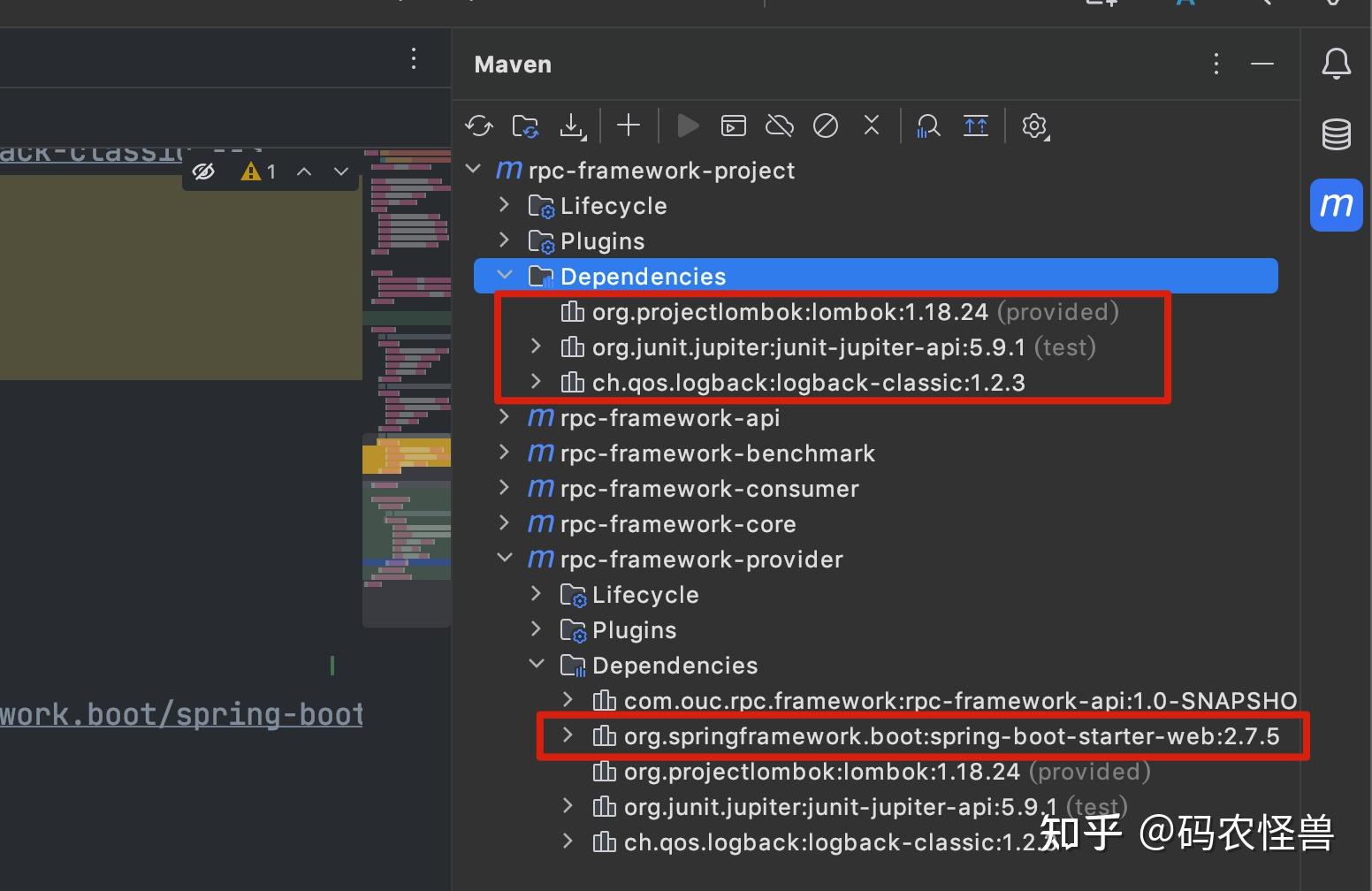Execute a Maven goal
This screenshot has width=1372, height=891.
[733, 126]
